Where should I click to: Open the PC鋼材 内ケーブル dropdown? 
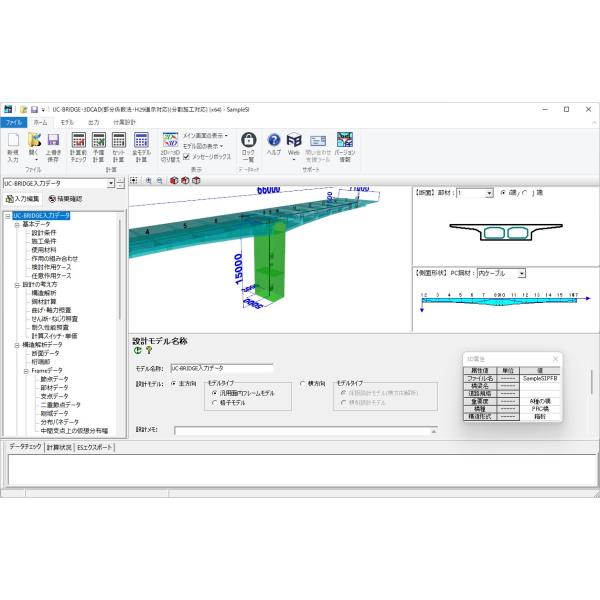click(501, 273)
